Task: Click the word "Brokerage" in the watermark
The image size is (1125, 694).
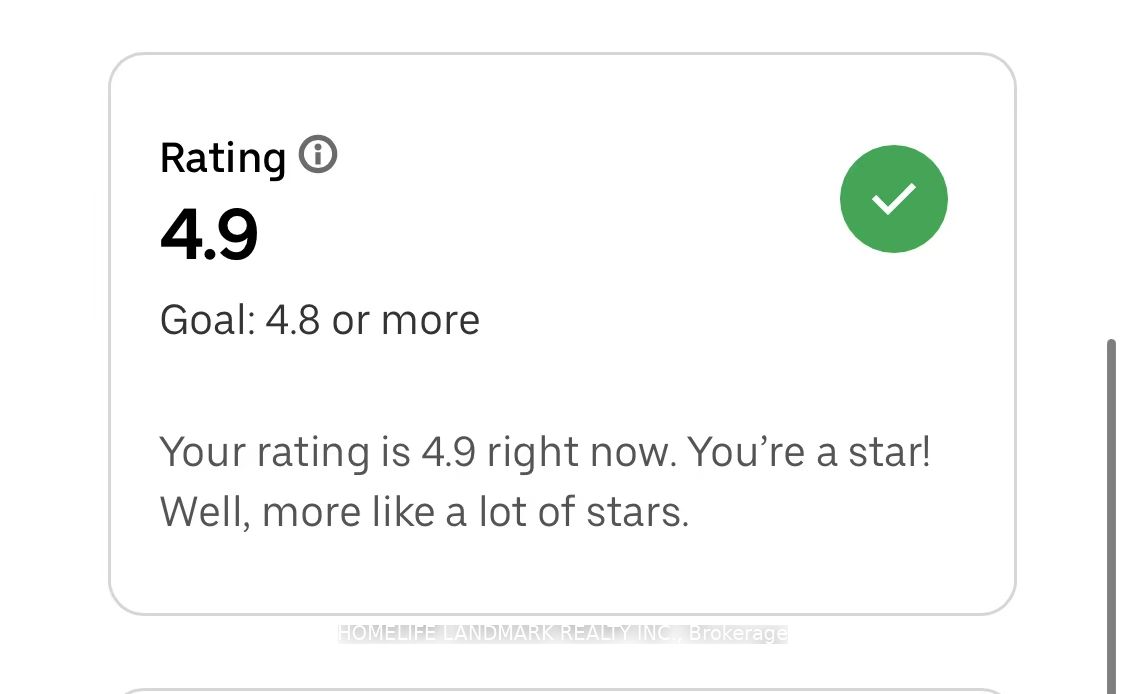Action: (x=738, y=633)
